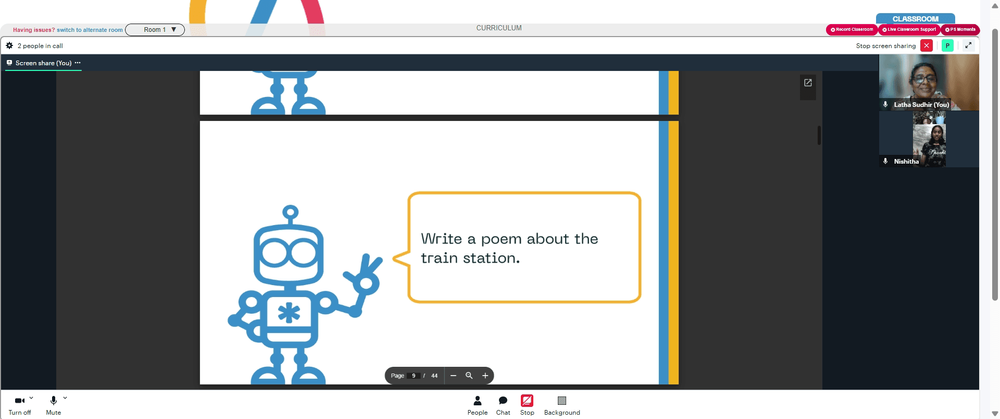Zoom in the PDF with plus

(x=485, y=376)
